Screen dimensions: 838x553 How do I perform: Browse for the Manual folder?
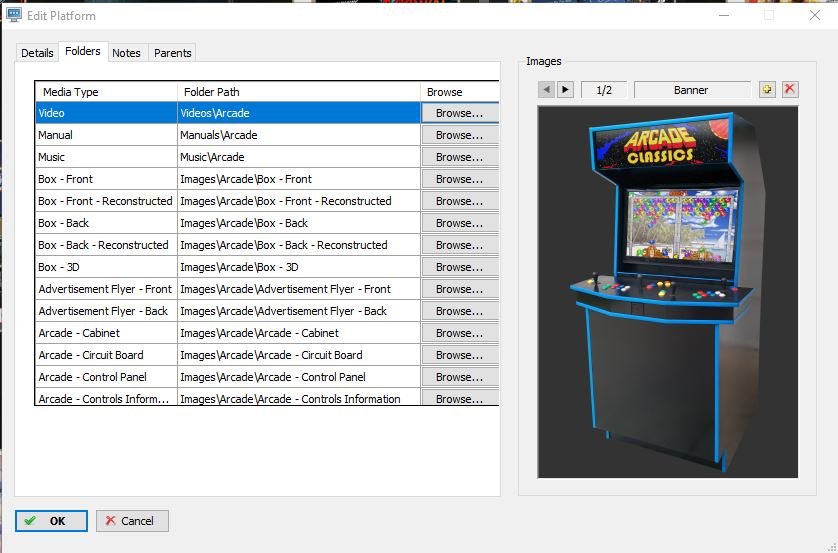tap(460, 135)
